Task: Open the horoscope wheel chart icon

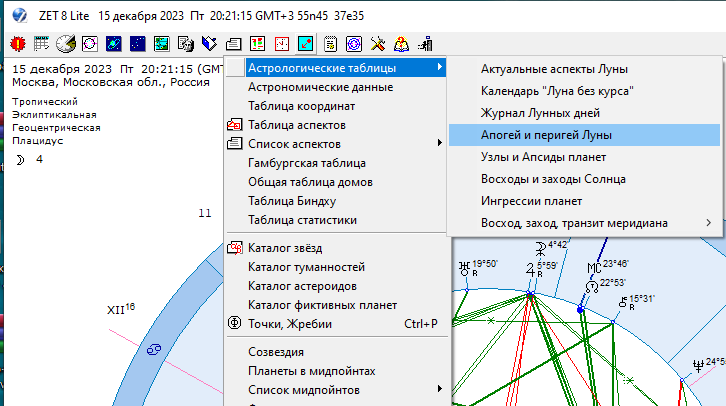Action: click(x=90, y=44)
